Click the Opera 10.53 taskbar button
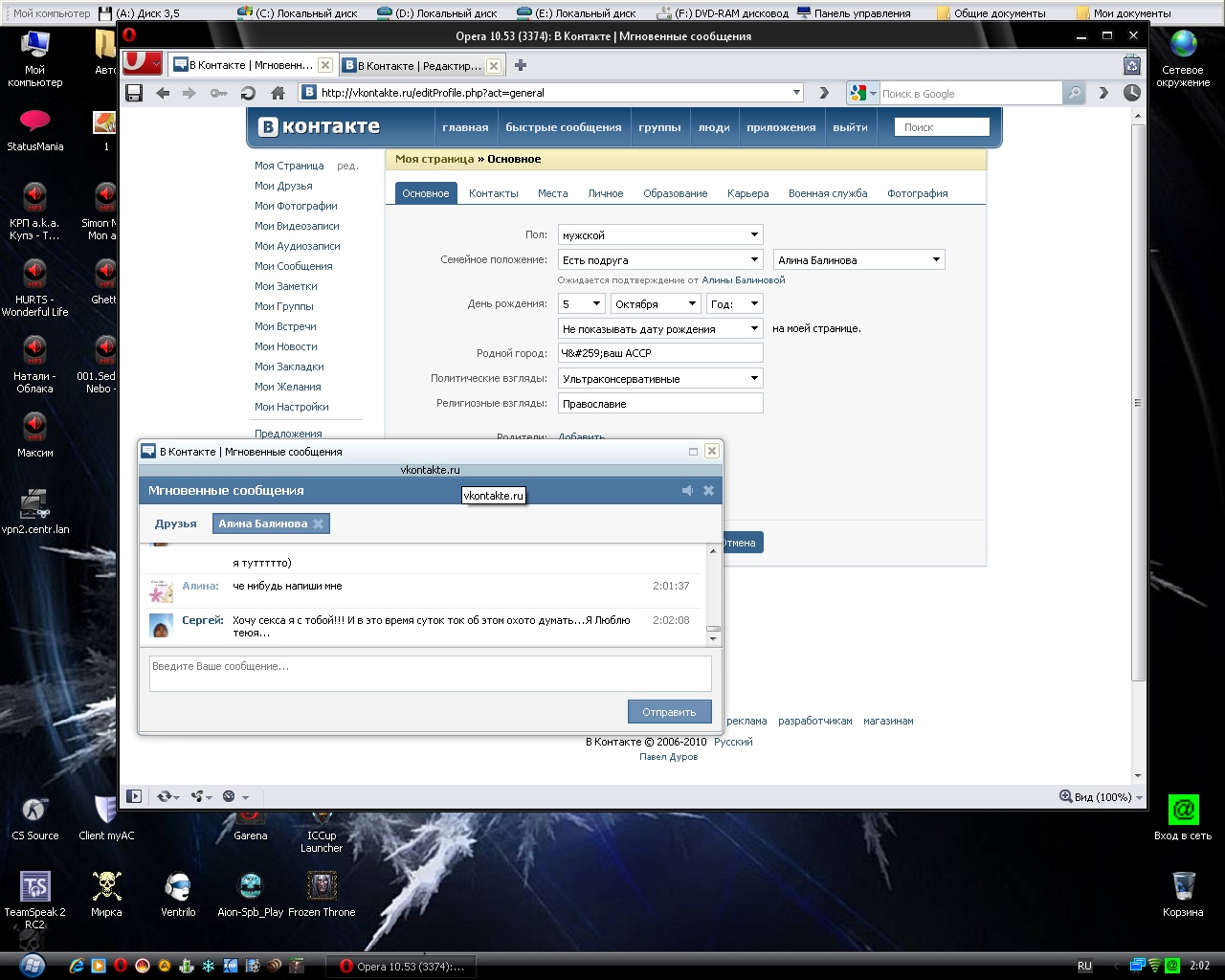Image resolution: width=1225 pixels, height=980 pixels. click(401, 966)
